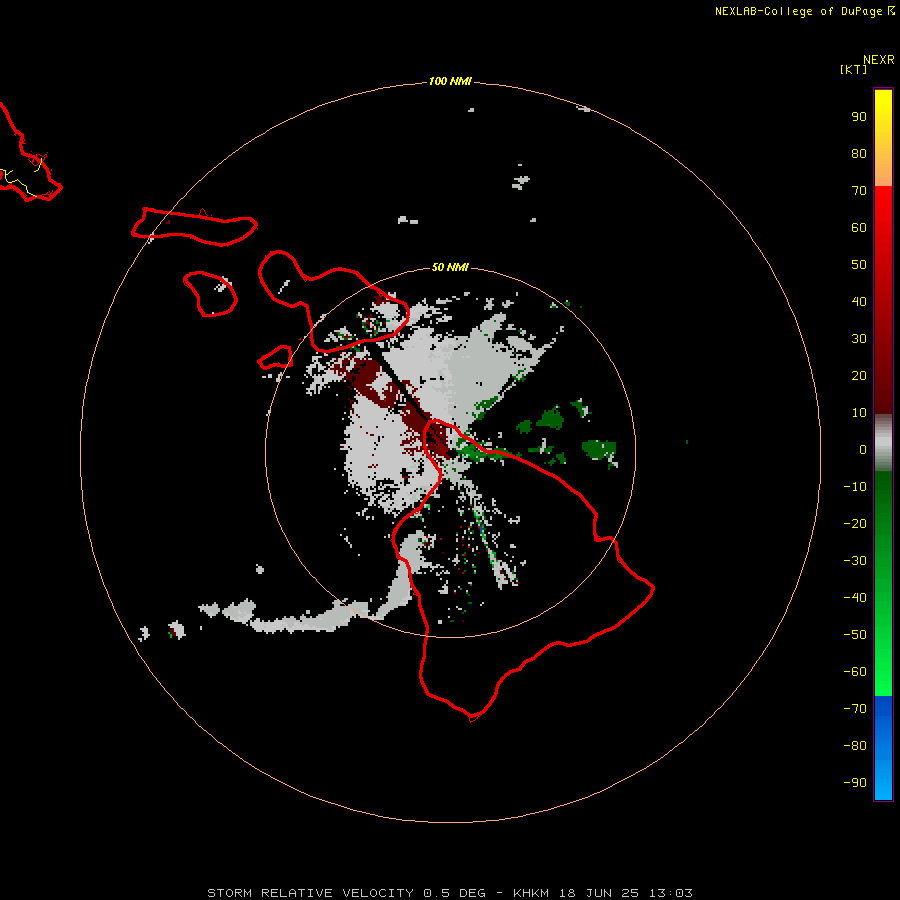Pick the bright green color bar segment near -60
The height and width of the screenshot is (900, 900).
point(883,672)
